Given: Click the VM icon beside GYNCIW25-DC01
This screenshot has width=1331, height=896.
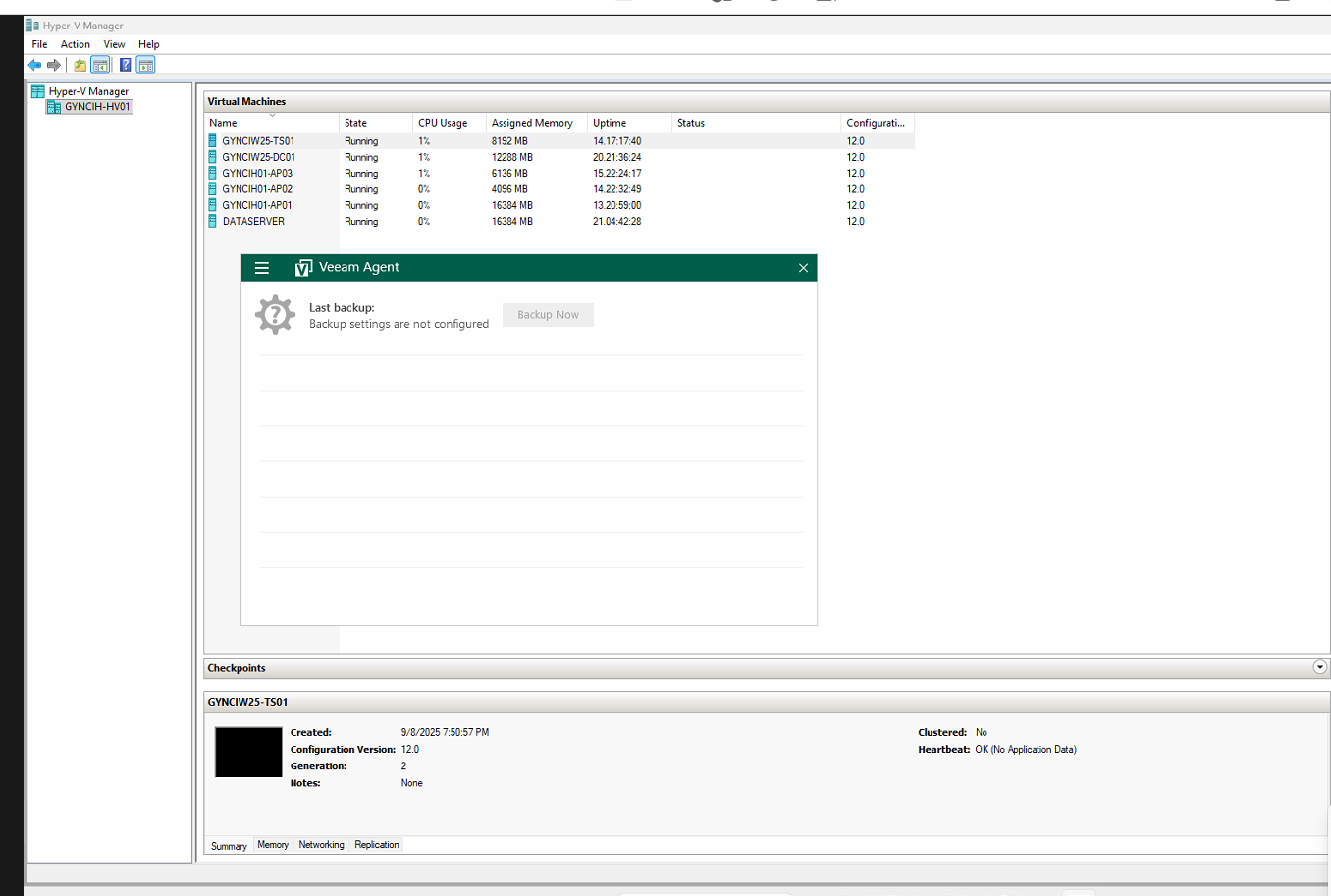Looking at the screenshot, I should (213, 157).
